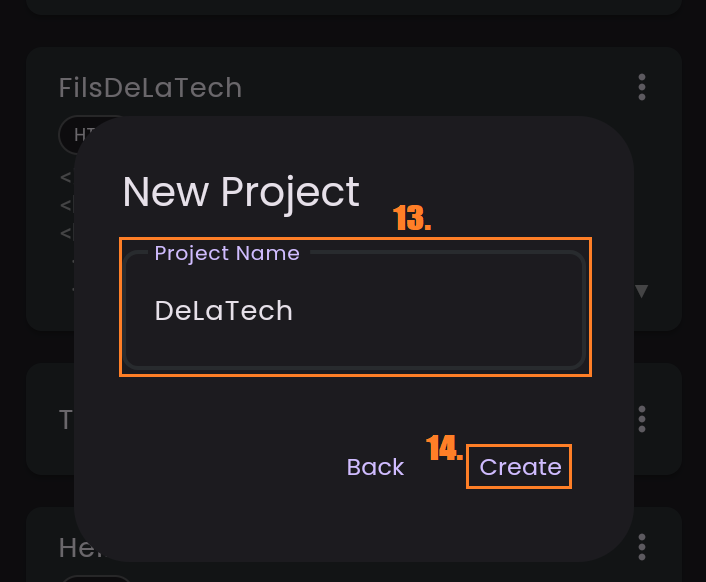The width and height of the screenshot is (706, 582).
Task: Open the FilsDeLaTech card three-dot menu
Action: point(642,87)
